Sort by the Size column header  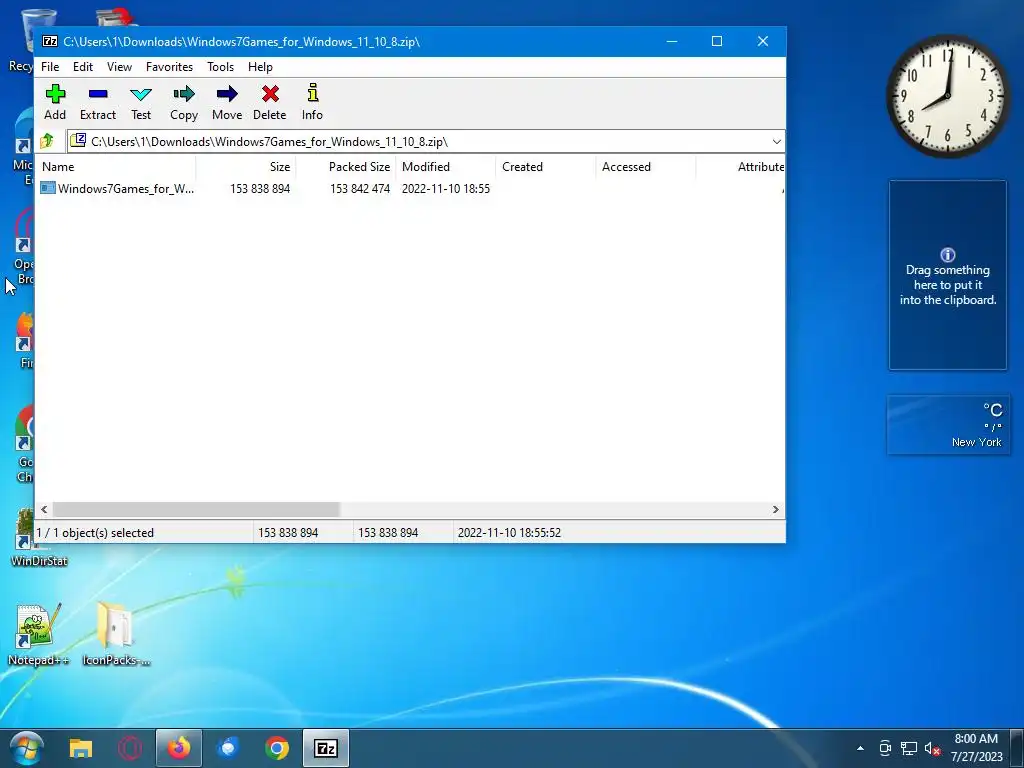point(246,167)
